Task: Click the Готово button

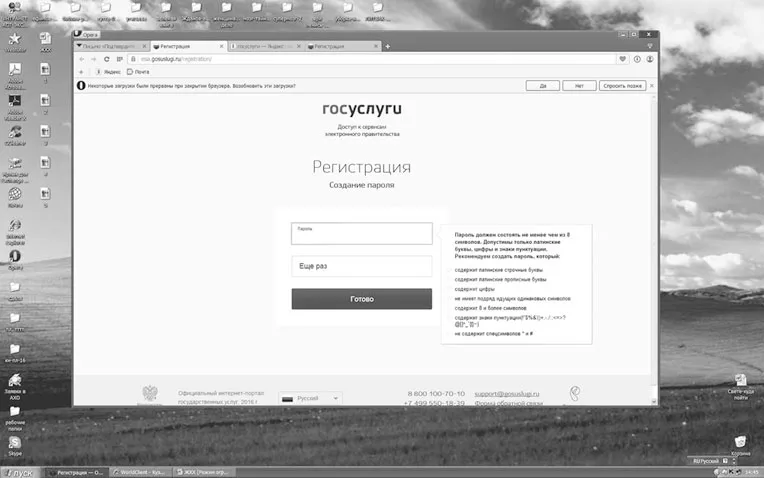Action: (362, 299)
